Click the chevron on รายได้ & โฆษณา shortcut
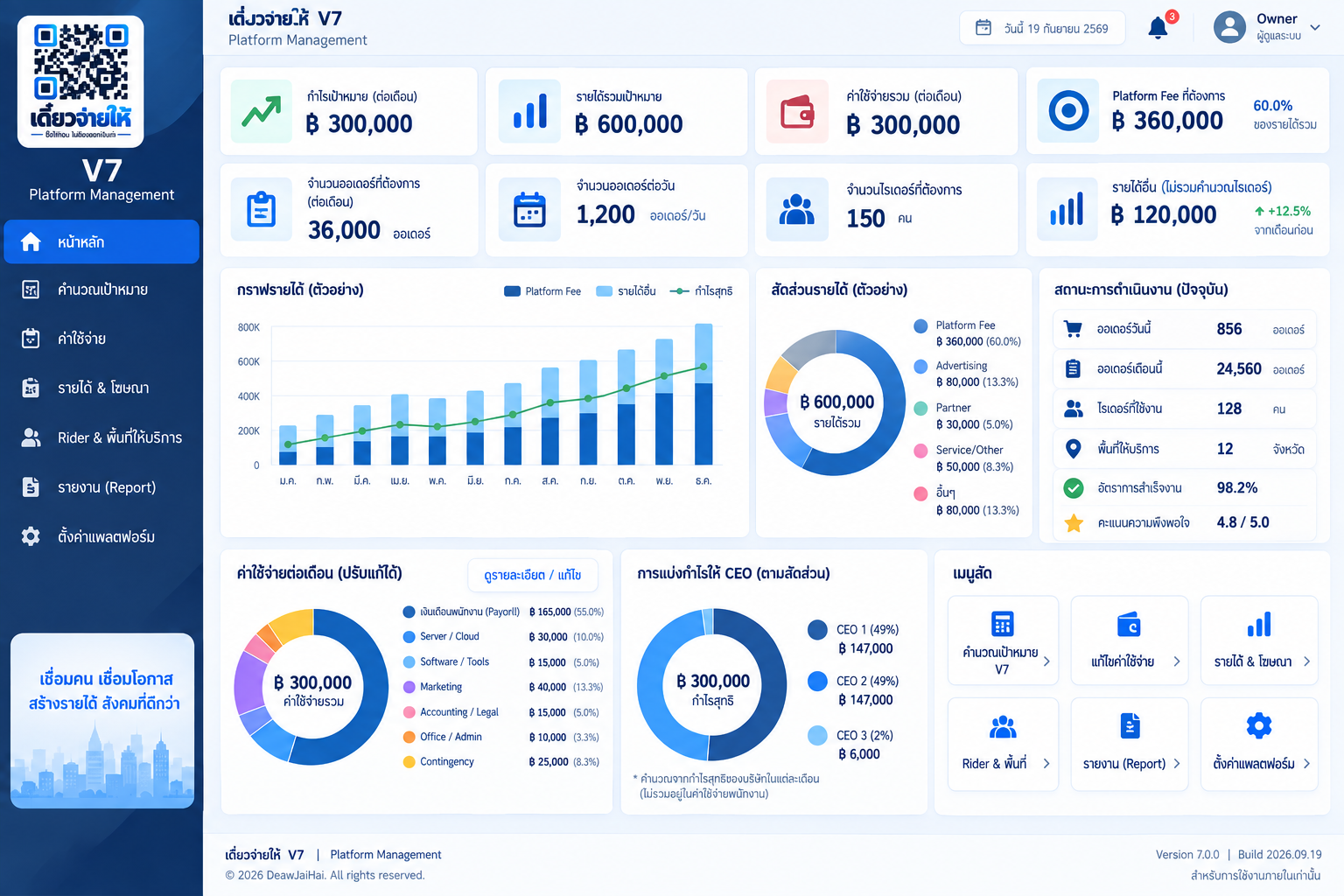This screenshot has width=1344, height=896. (x=1306, y=661)
